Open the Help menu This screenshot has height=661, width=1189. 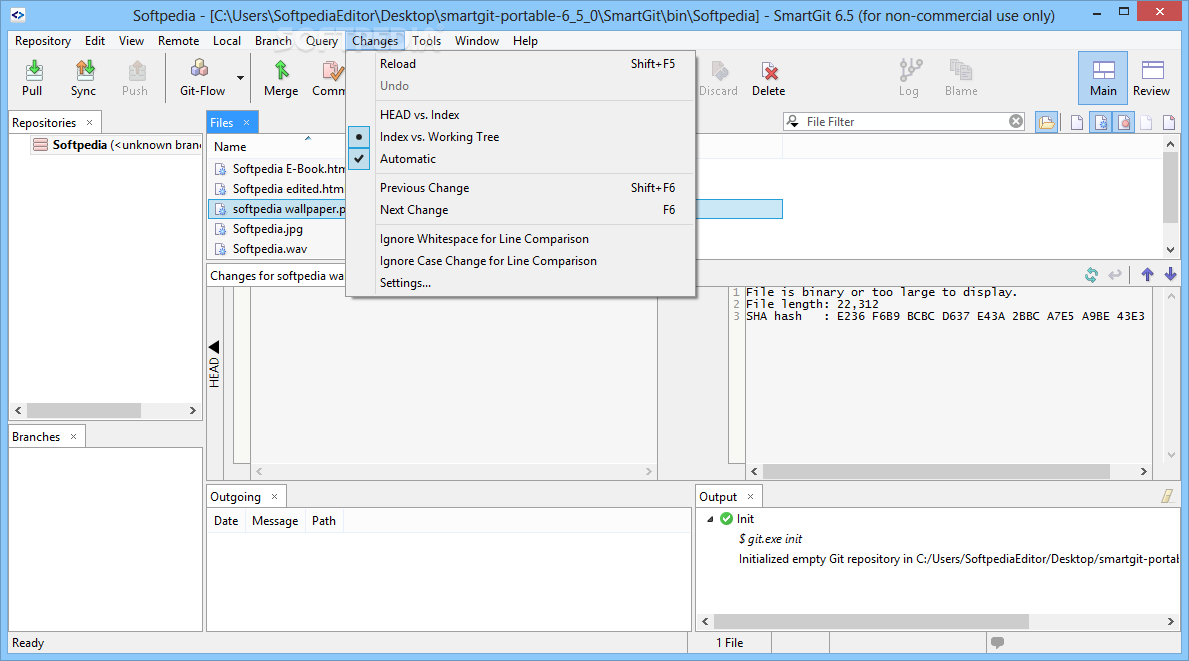525,41
